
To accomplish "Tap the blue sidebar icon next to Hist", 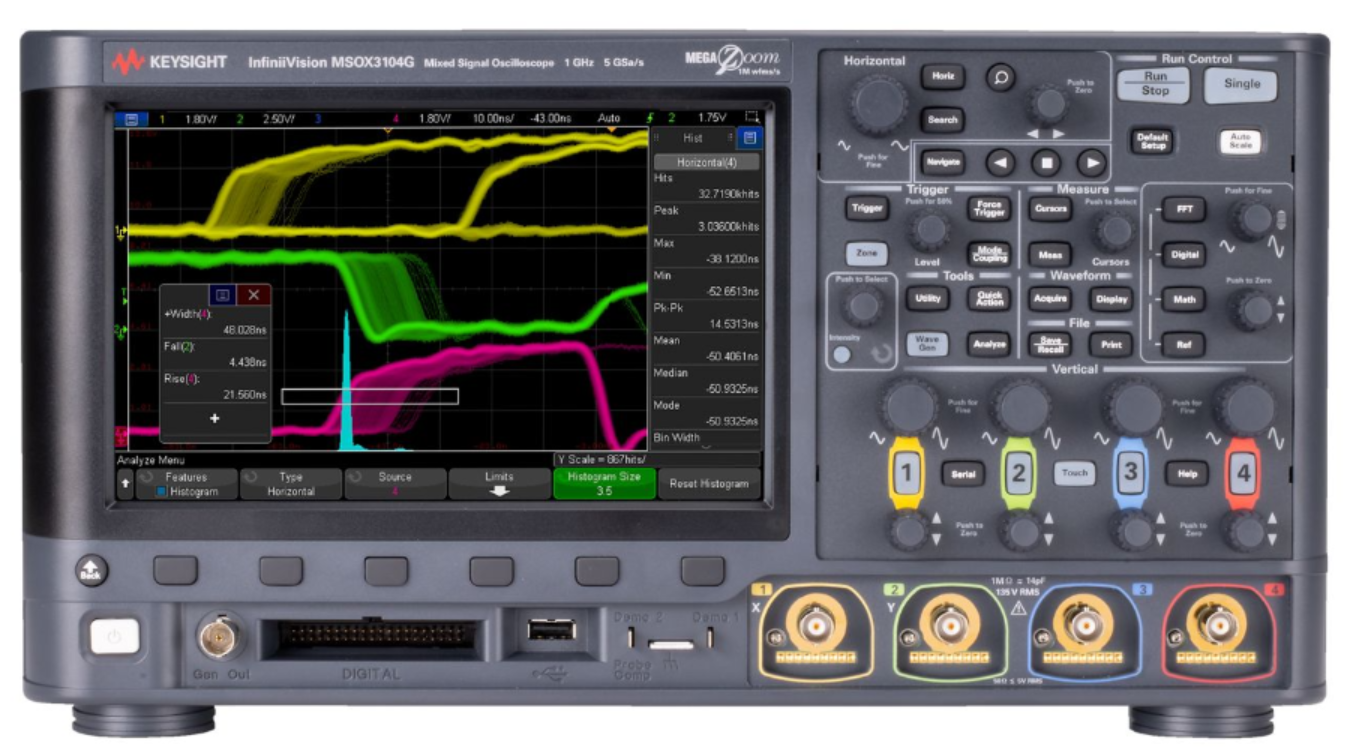I will point(750,138).
